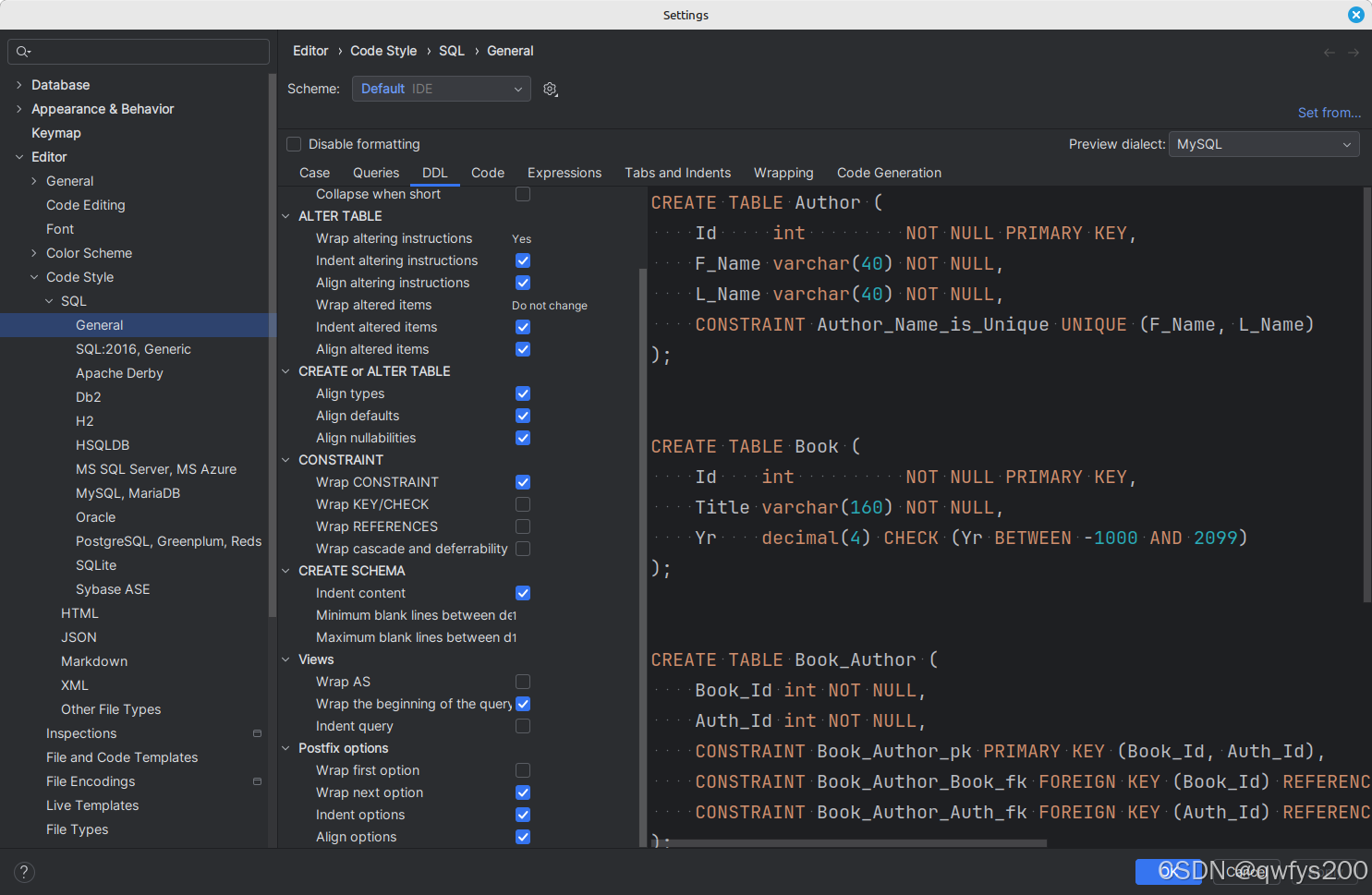
Task: Toggle Disable formatting checkbox
Action: click(294, 144)
